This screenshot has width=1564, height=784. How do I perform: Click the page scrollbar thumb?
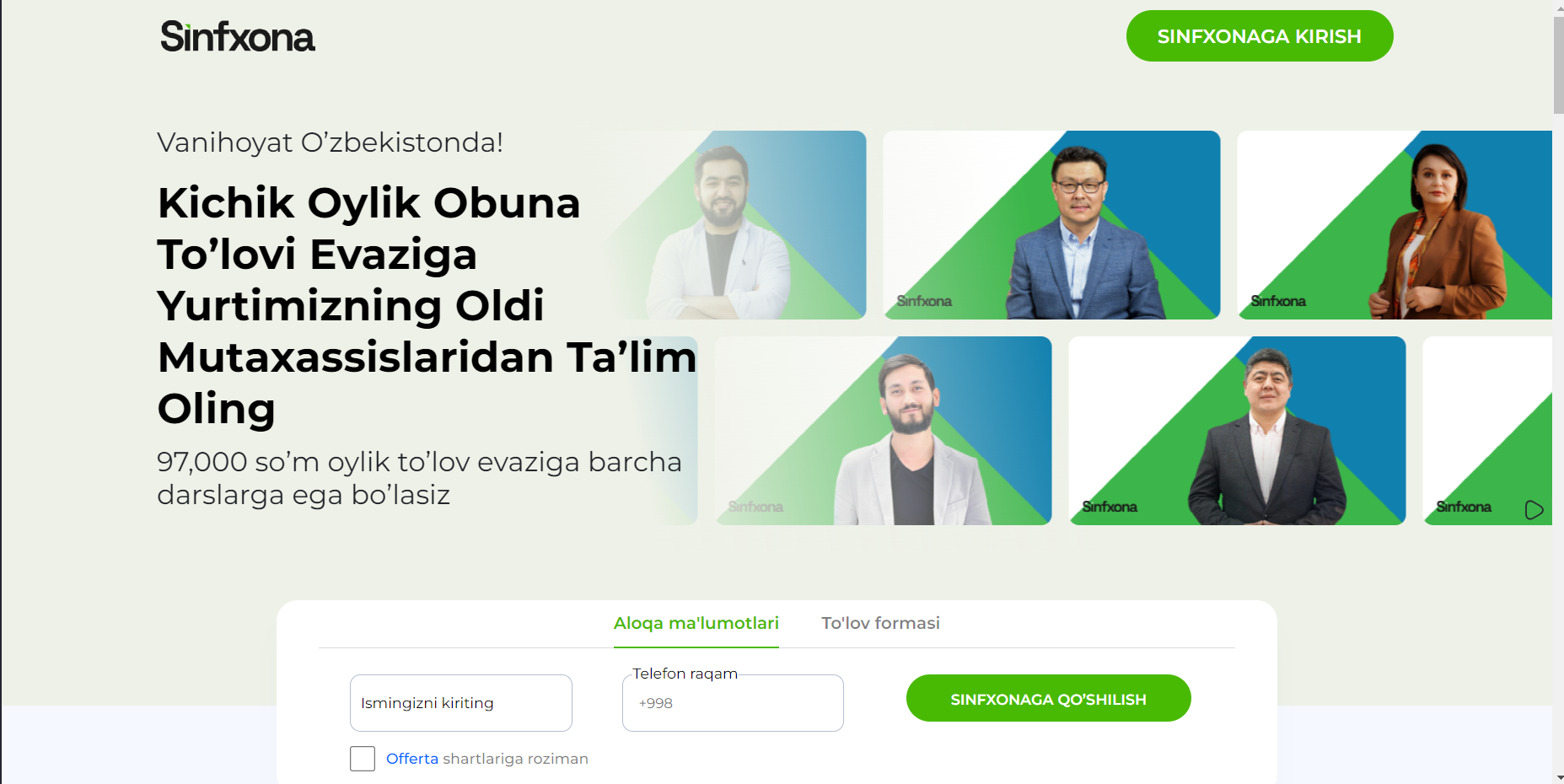1558,64
